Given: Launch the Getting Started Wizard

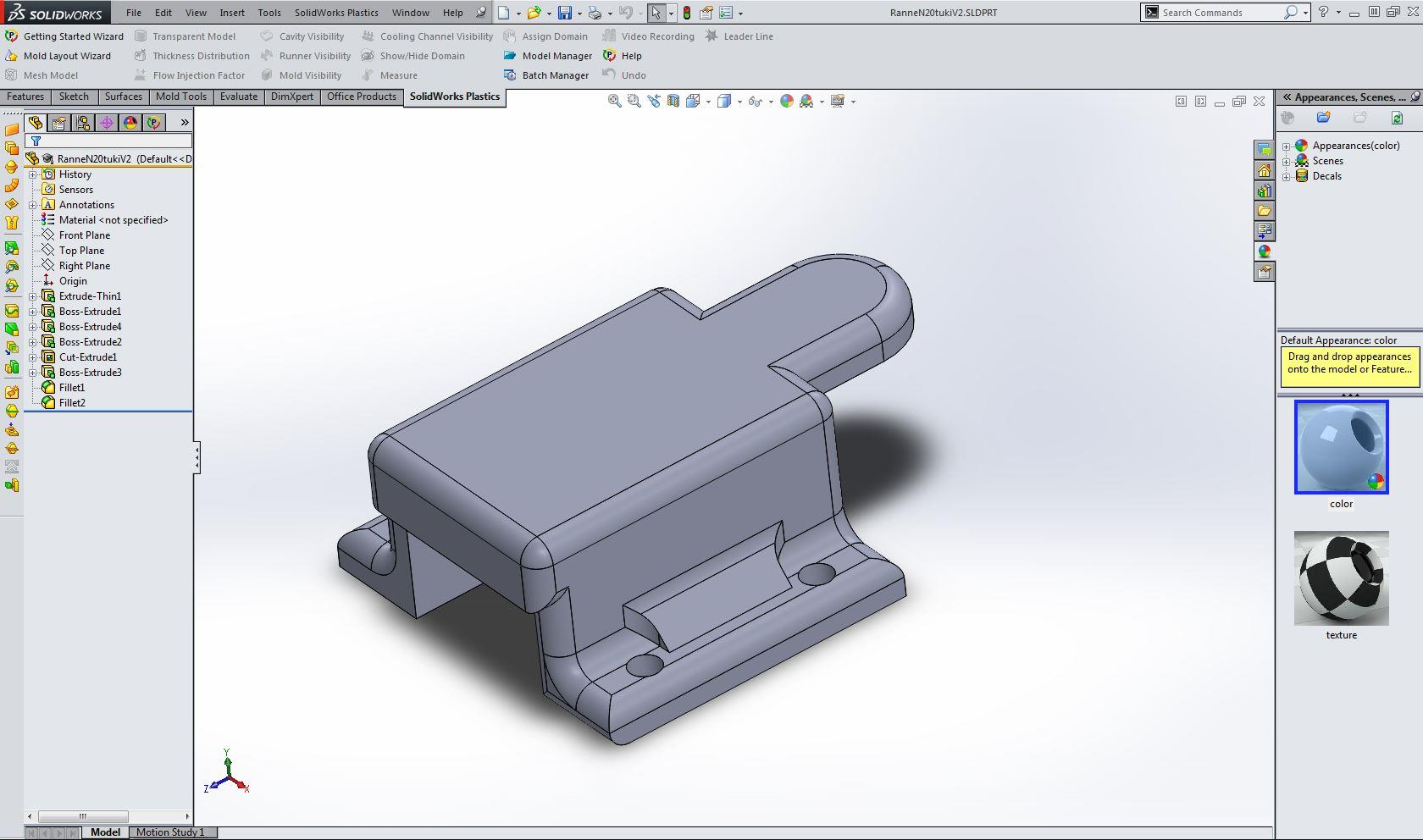Looking at the screenshot, I should (64, 36).
